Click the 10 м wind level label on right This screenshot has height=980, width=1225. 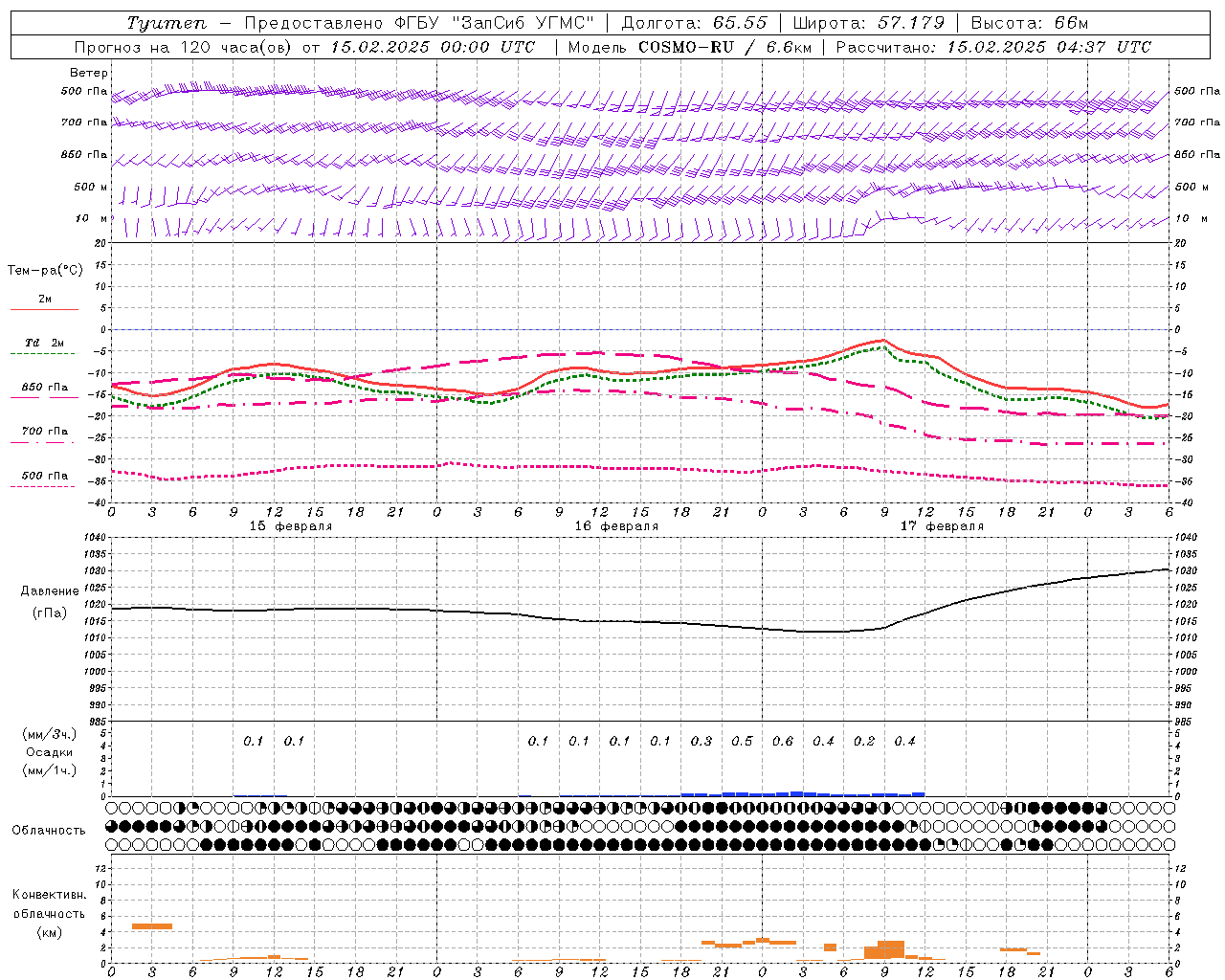[1190, 219]
